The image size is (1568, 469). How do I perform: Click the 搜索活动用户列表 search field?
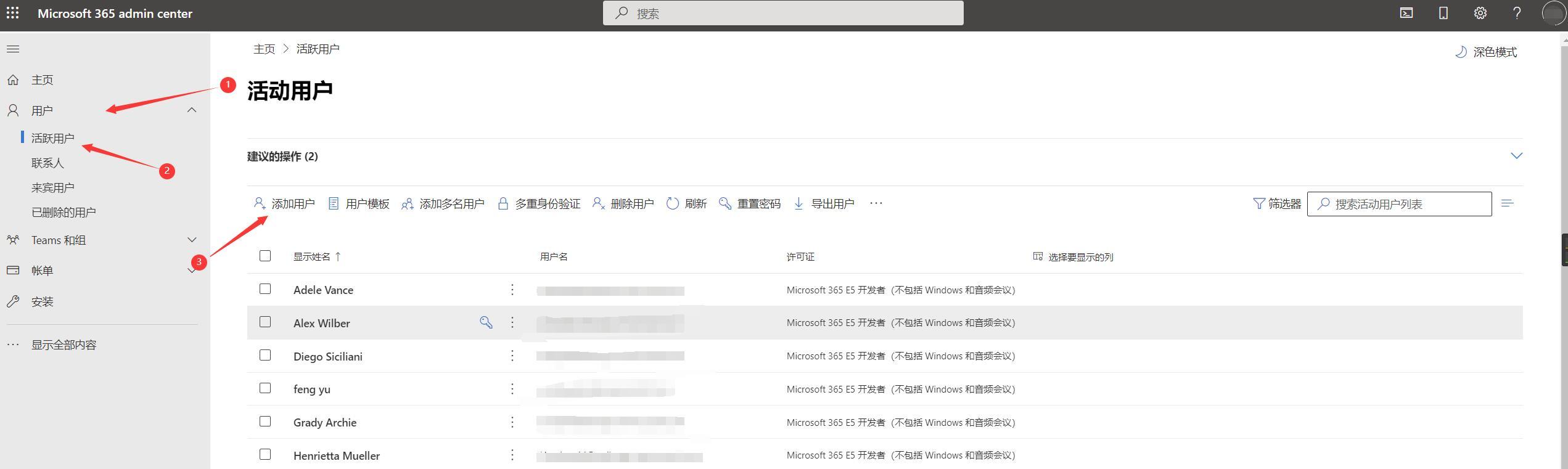[x=1400, y=204]
